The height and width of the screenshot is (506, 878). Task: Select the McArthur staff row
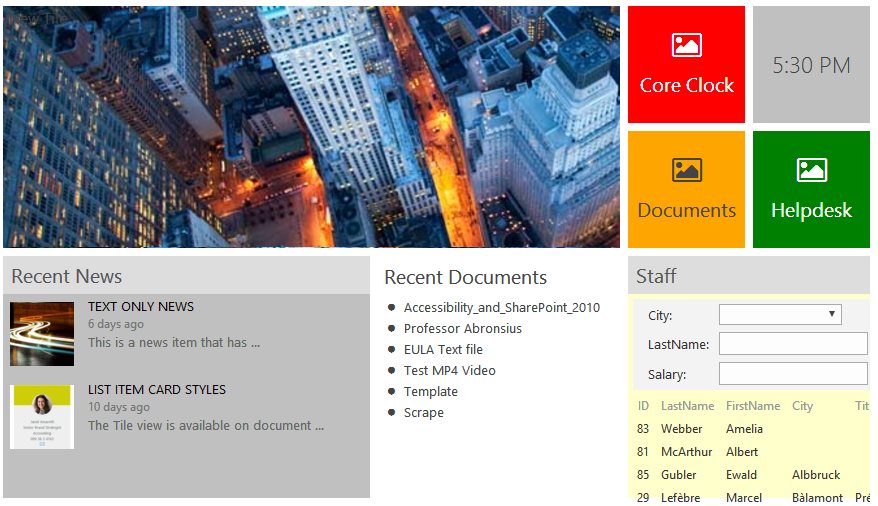coord(751,452)
